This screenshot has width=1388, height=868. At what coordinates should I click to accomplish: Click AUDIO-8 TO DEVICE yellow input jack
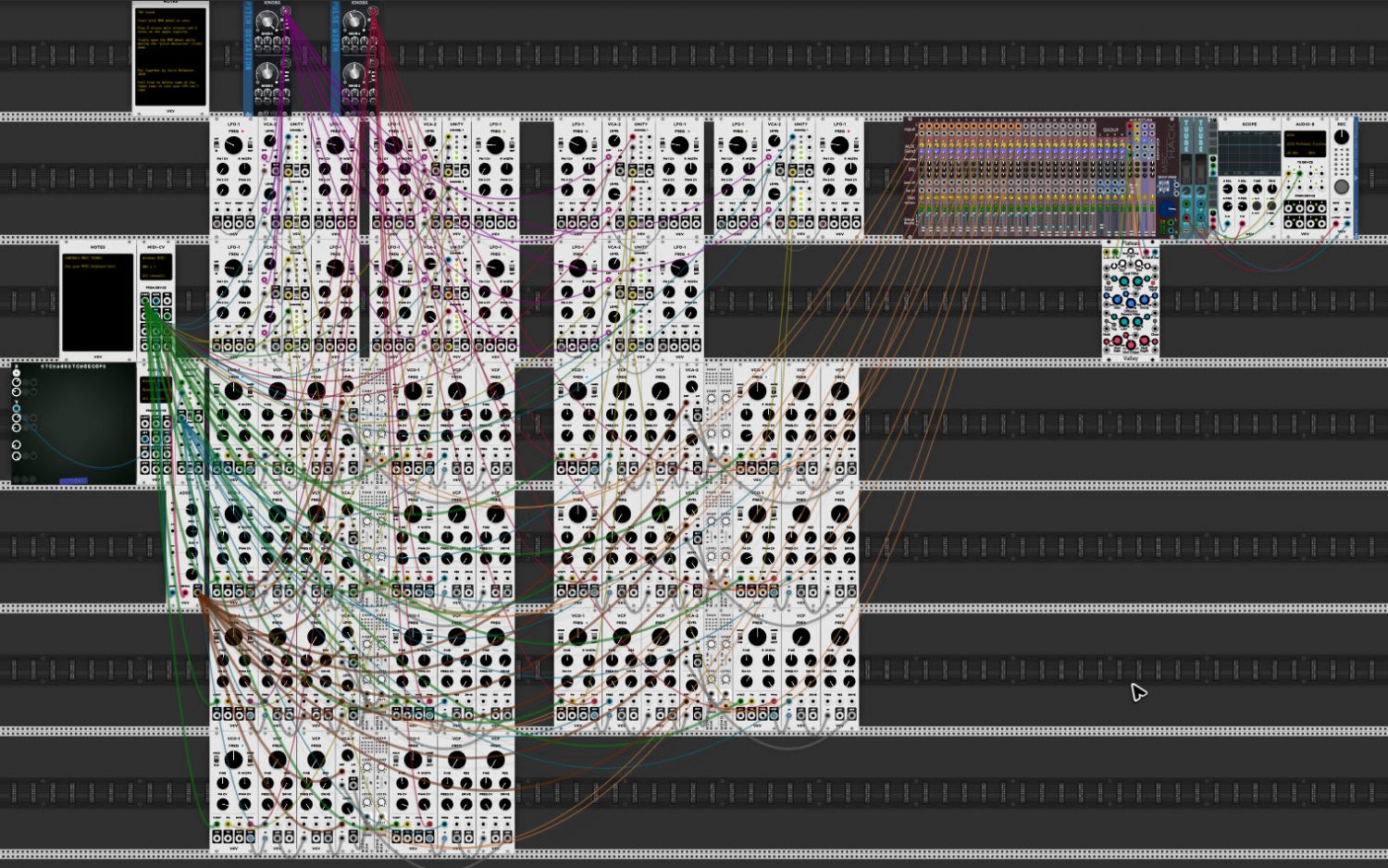point(1288,173)
